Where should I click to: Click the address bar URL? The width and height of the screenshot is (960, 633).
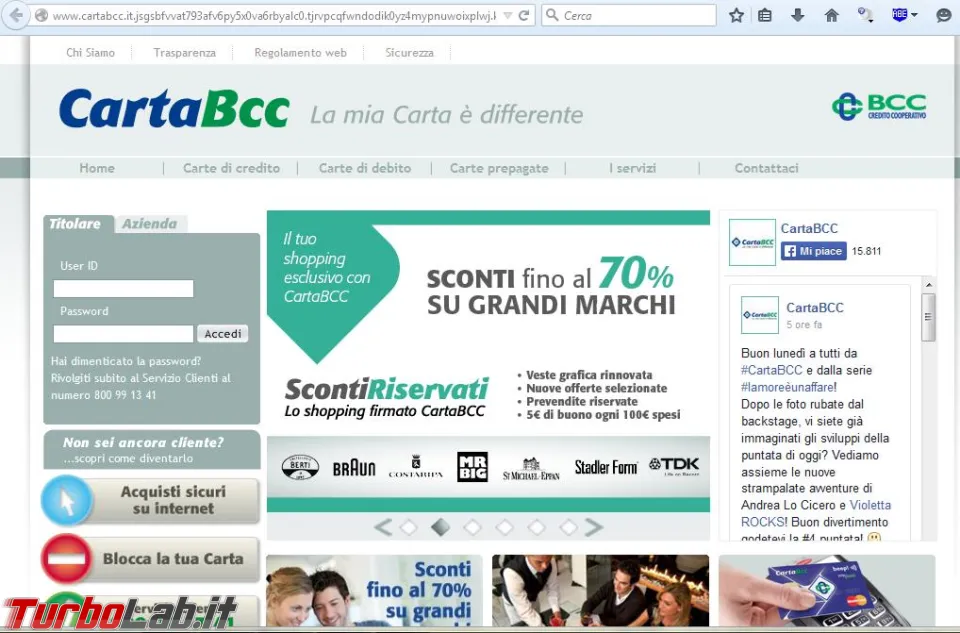pyautogui.click(x=274, y=16)
